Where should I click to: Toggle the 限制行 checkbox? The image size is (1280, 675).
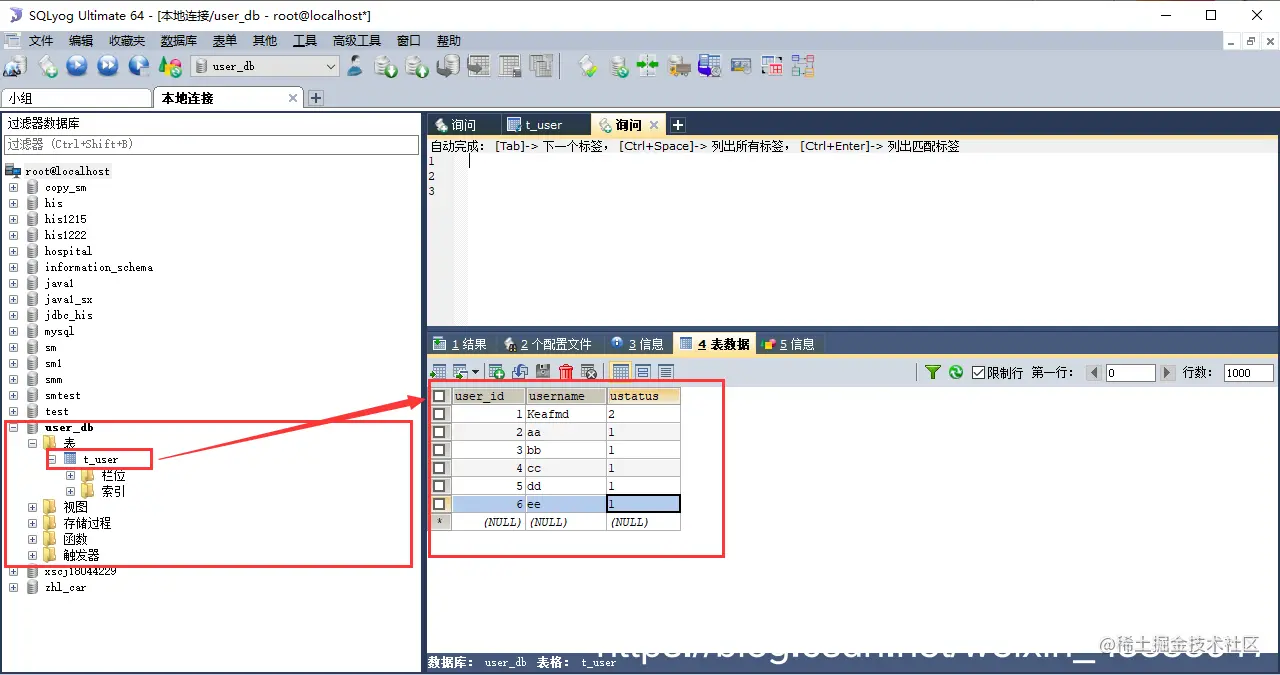click(979, 372)
